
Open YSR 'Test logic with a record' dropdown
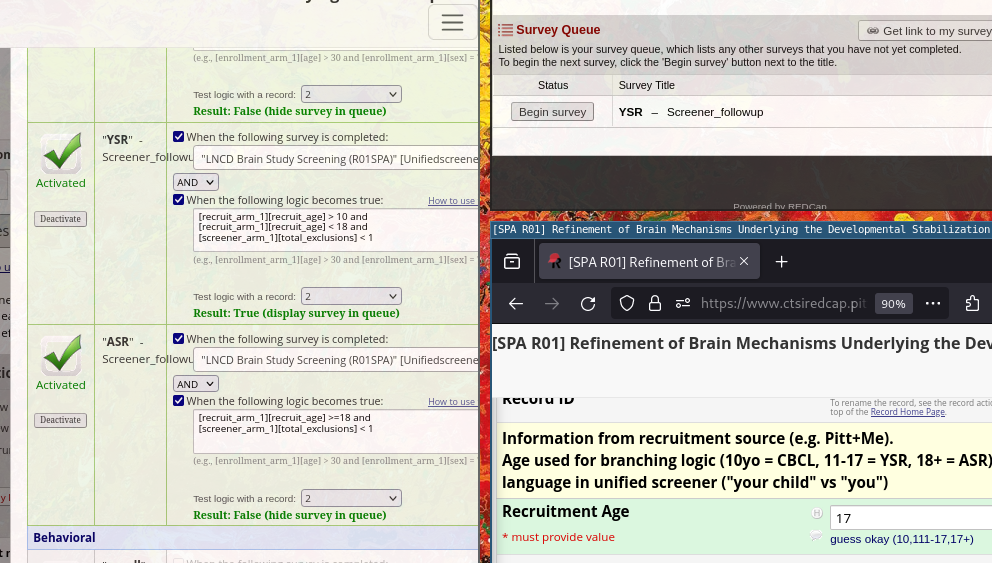[351, 296]
